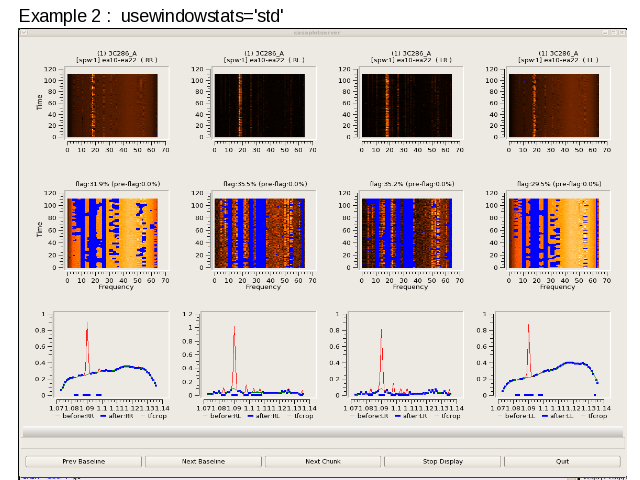Click the 'after:LR' legend entry
This screenshot has height=480, width=640.
(411, 416)
